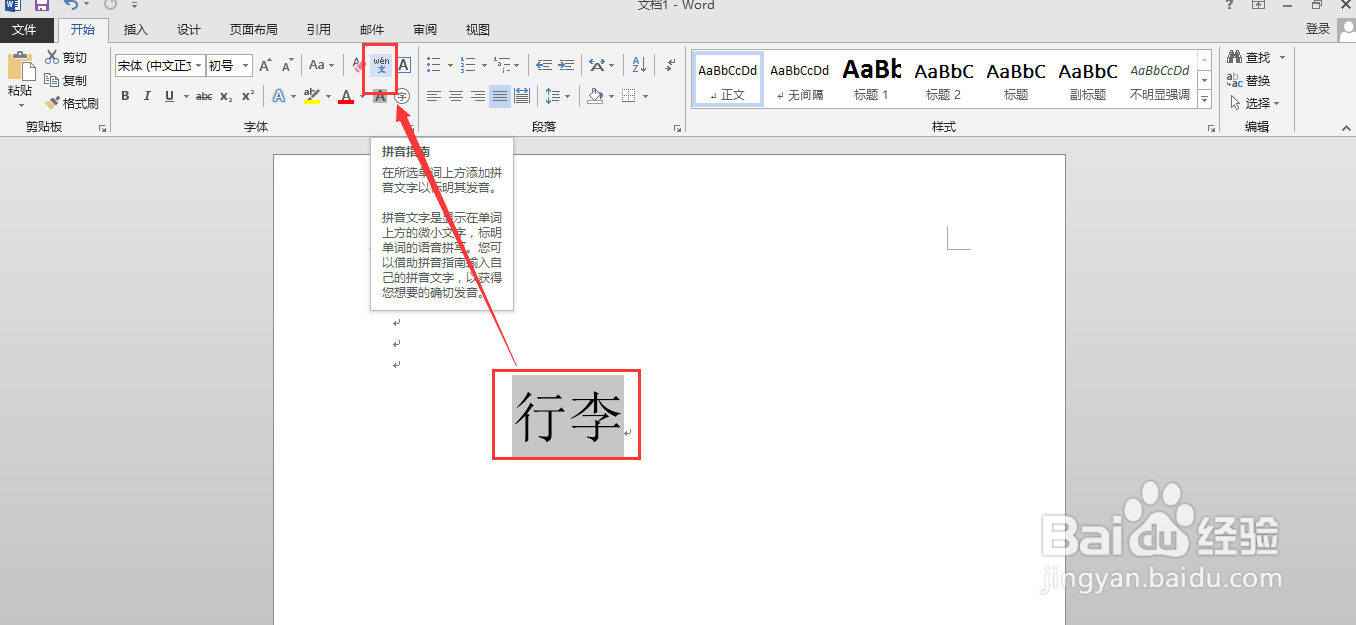
Task: Toggle bold formatting on selected text
Action: tap(125, 96)
